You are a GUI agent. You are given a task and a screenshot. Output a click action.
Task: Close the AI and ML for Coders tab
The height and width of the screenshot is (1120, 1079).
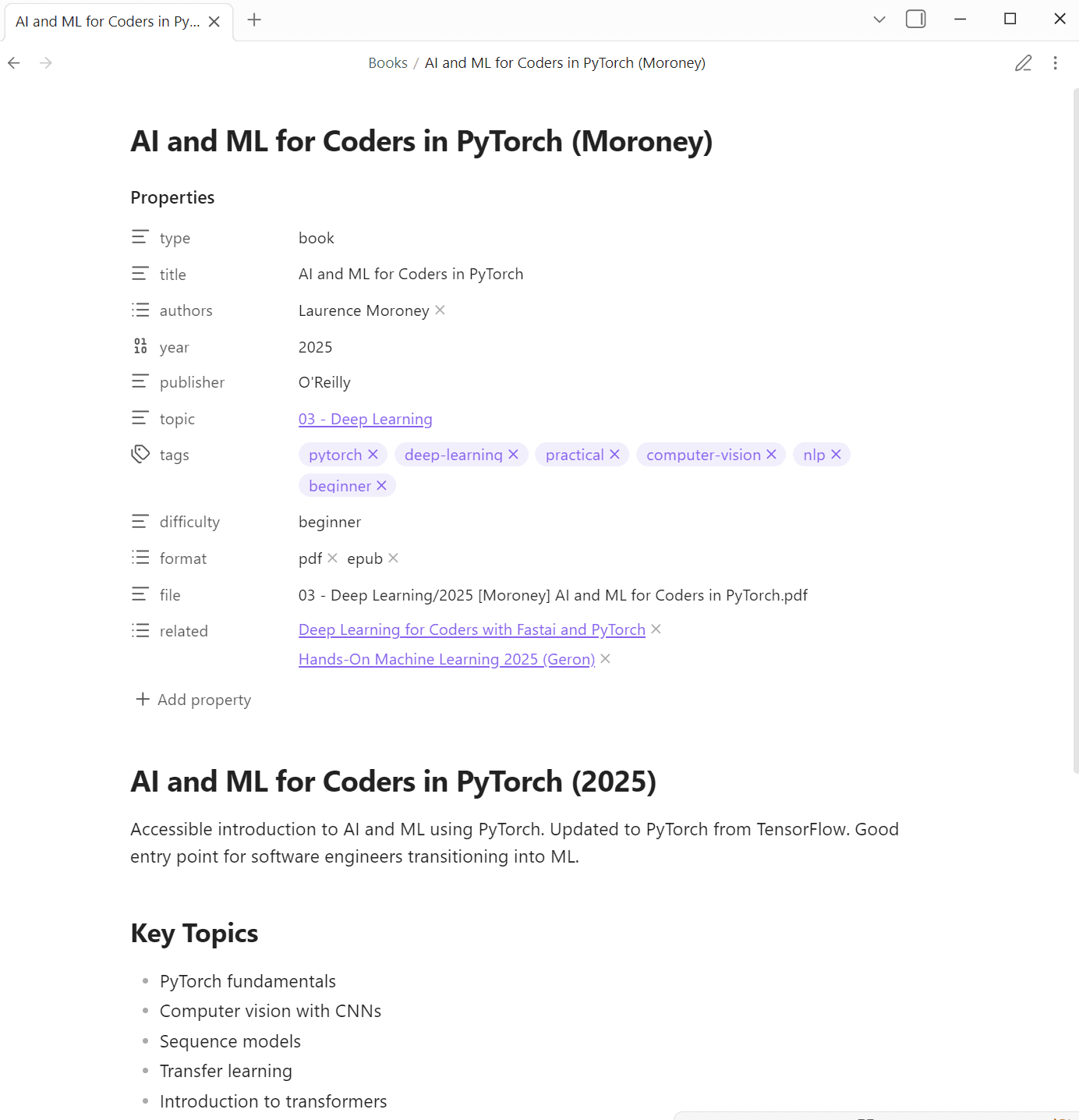click(214, 22)
